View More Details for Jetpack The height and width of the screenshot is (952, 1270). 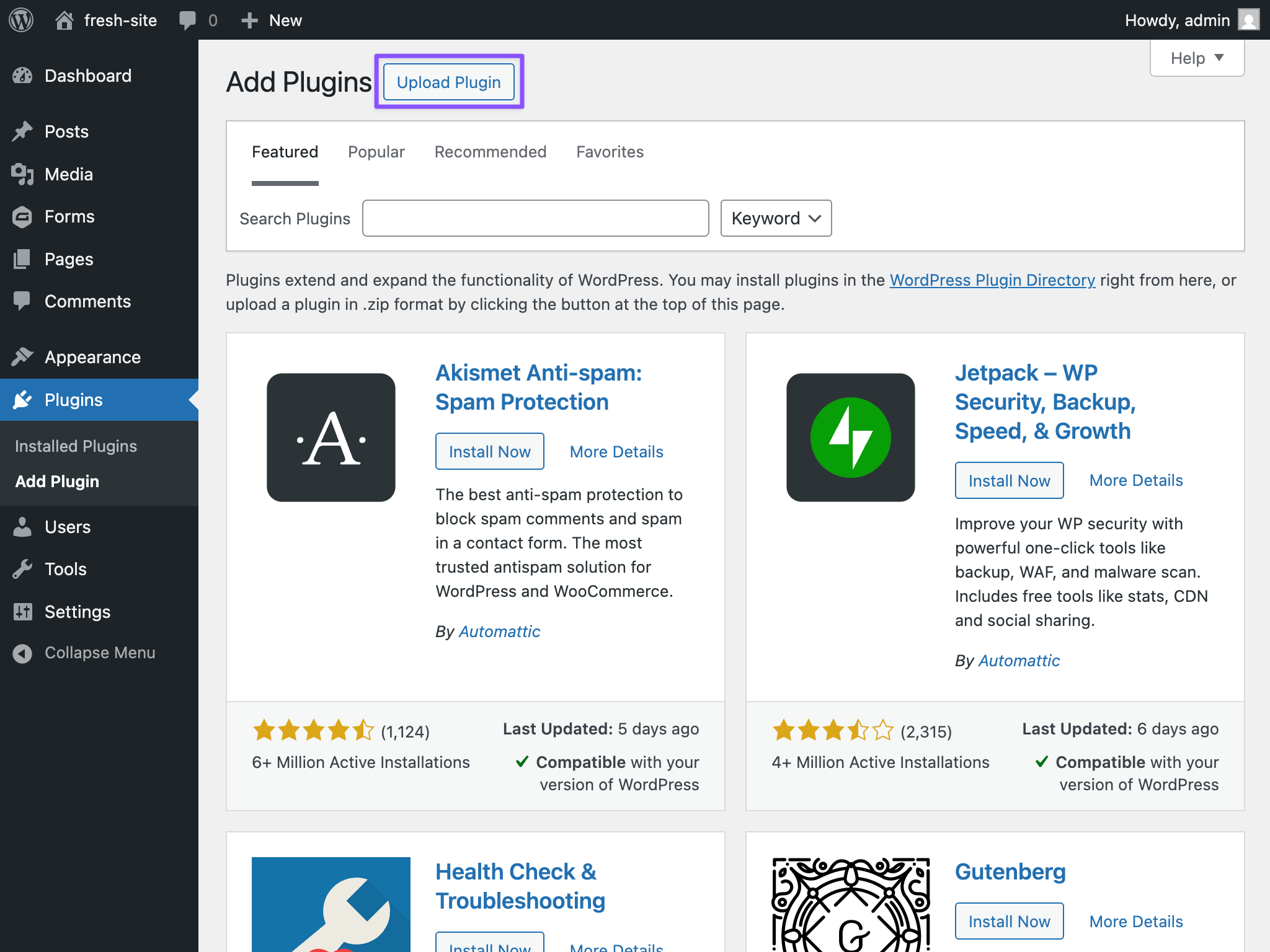(x=1136, y=480)
